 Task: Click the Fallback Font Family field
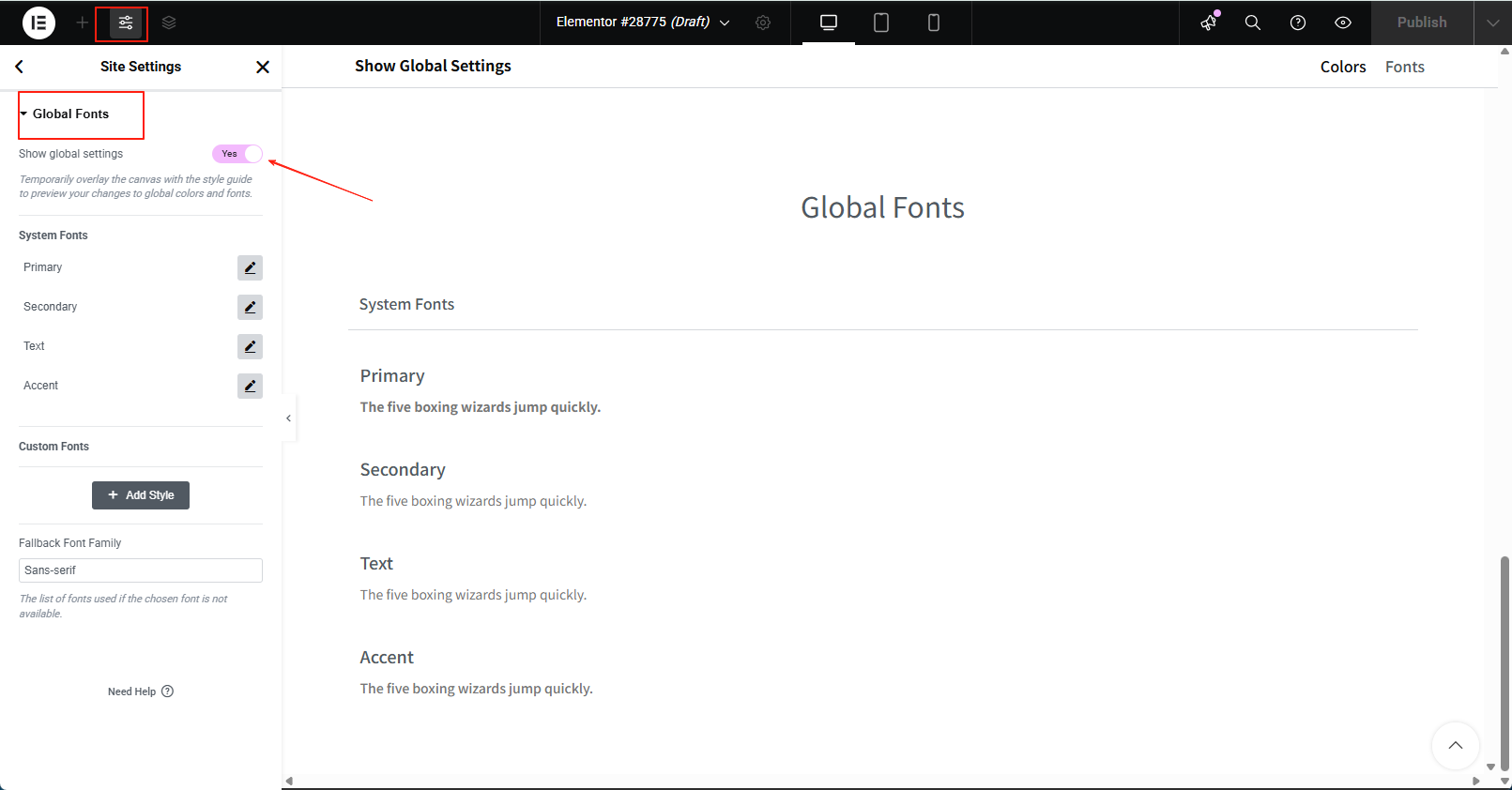(141, 570)
